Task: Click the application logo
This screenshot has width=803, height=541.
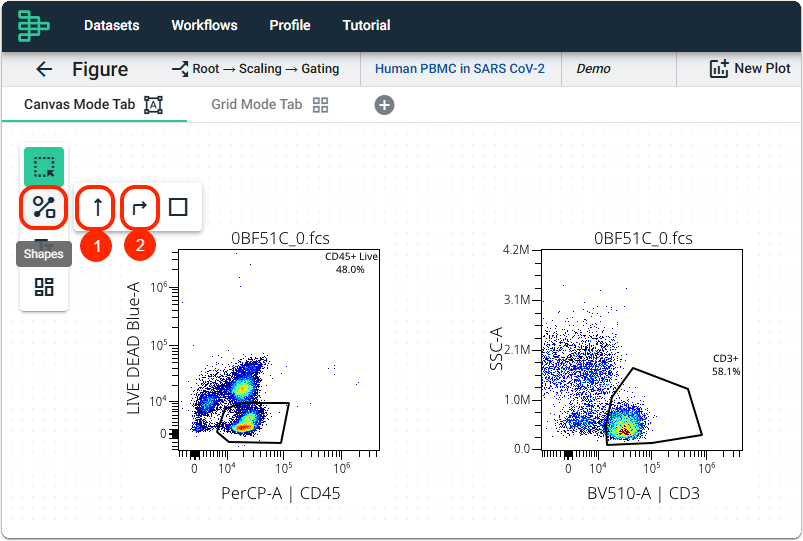Action: (33, 26)
